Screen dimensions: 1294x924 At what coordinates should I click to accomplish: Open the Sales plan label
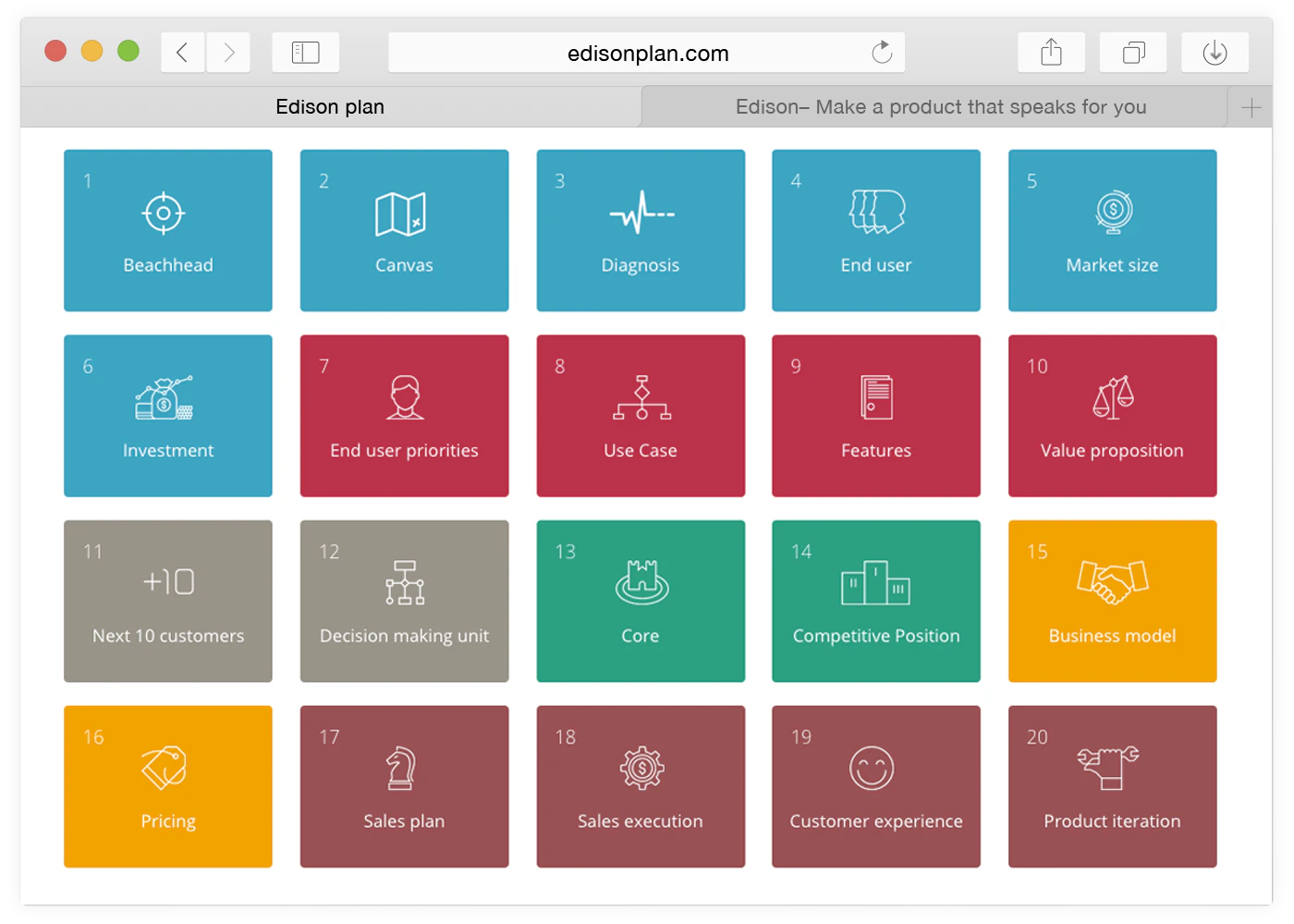[404, 821]
